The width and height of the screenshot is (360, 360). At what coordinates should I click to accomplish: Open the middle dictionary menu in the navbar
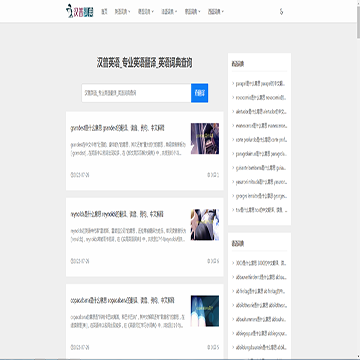click(x=169, y=12)
